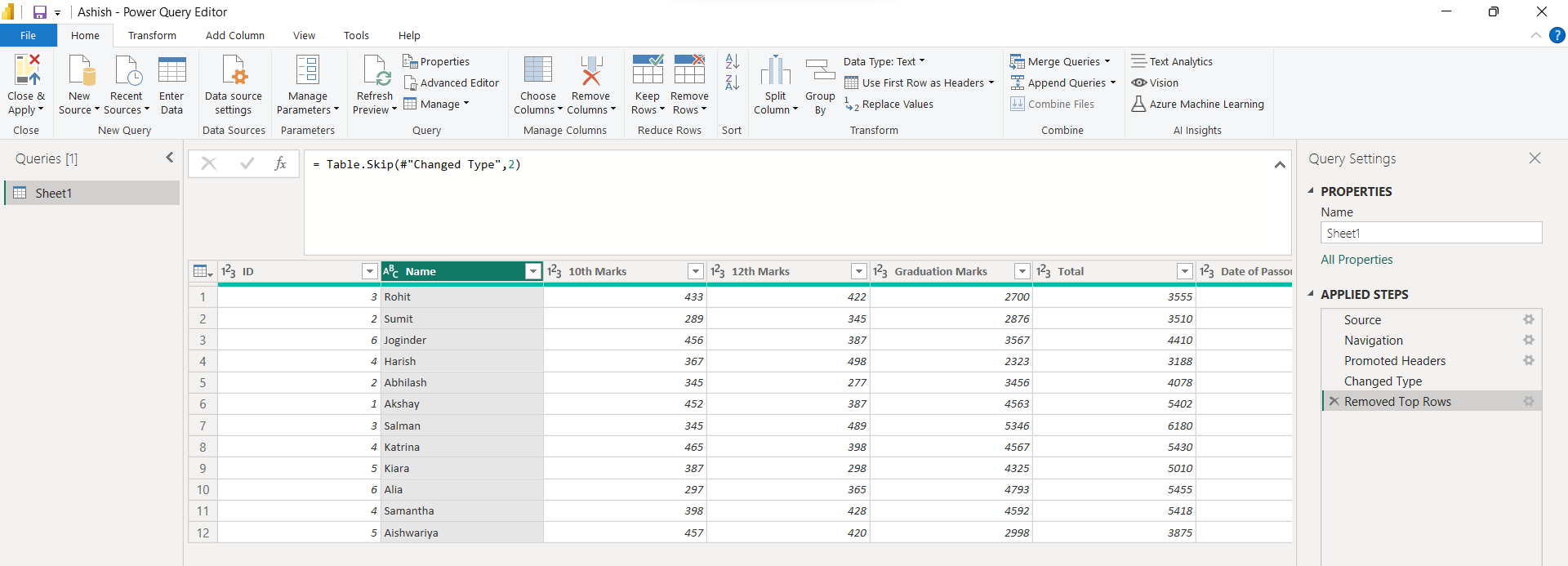Open the Add Column tab
1568x566 pixels.
[234, 36]
